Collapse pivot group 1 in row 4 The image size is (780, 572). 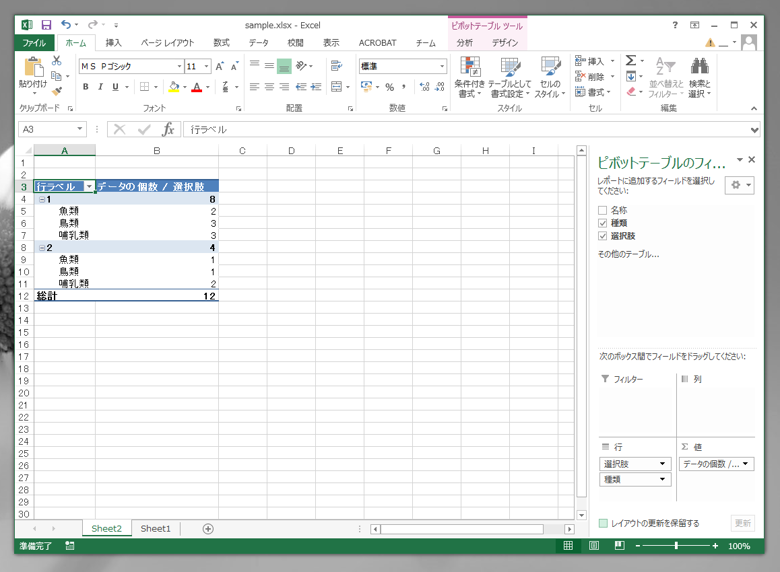pos(42,199)
